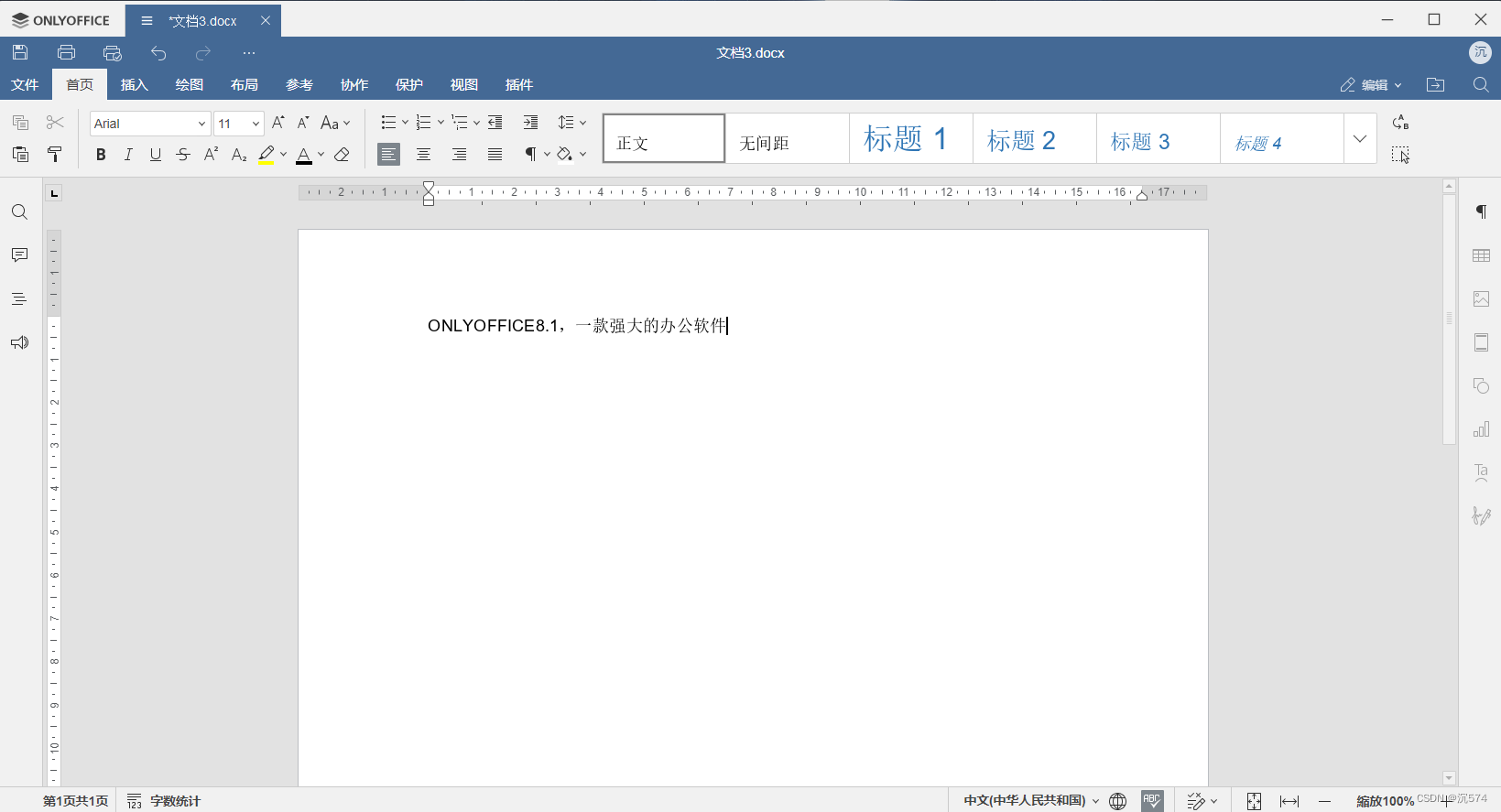Expand the multilevel list options
The image size is (1501, 812).
(x=476, y=123)
